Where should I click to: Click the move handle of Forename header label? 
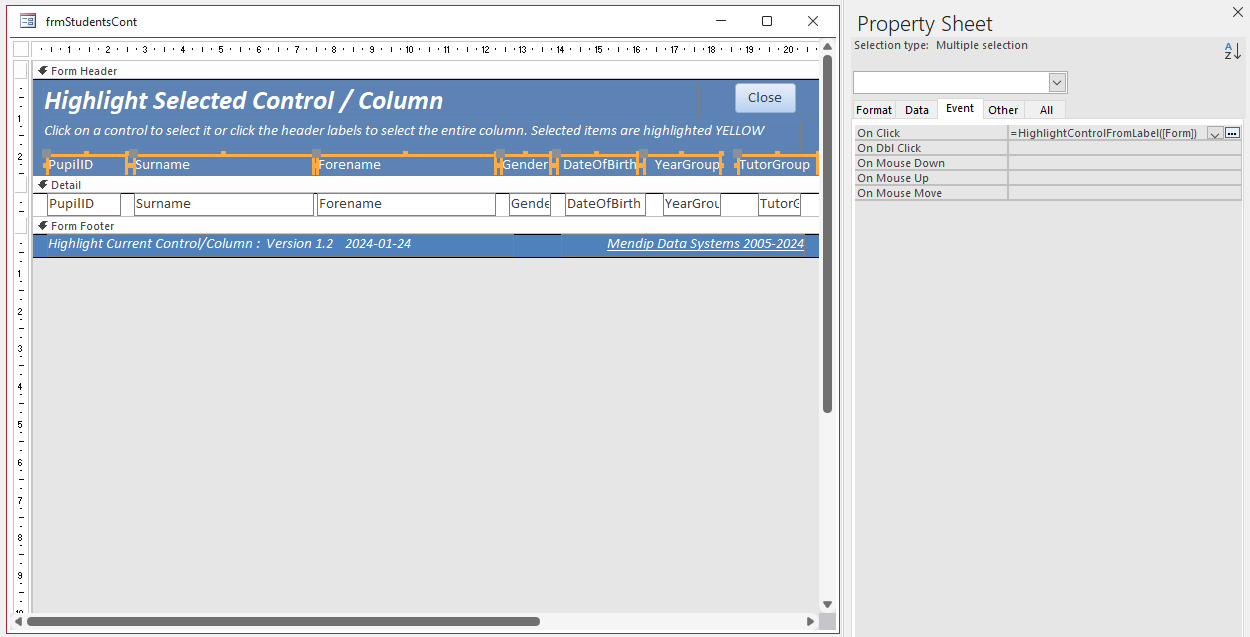[317, 154]
